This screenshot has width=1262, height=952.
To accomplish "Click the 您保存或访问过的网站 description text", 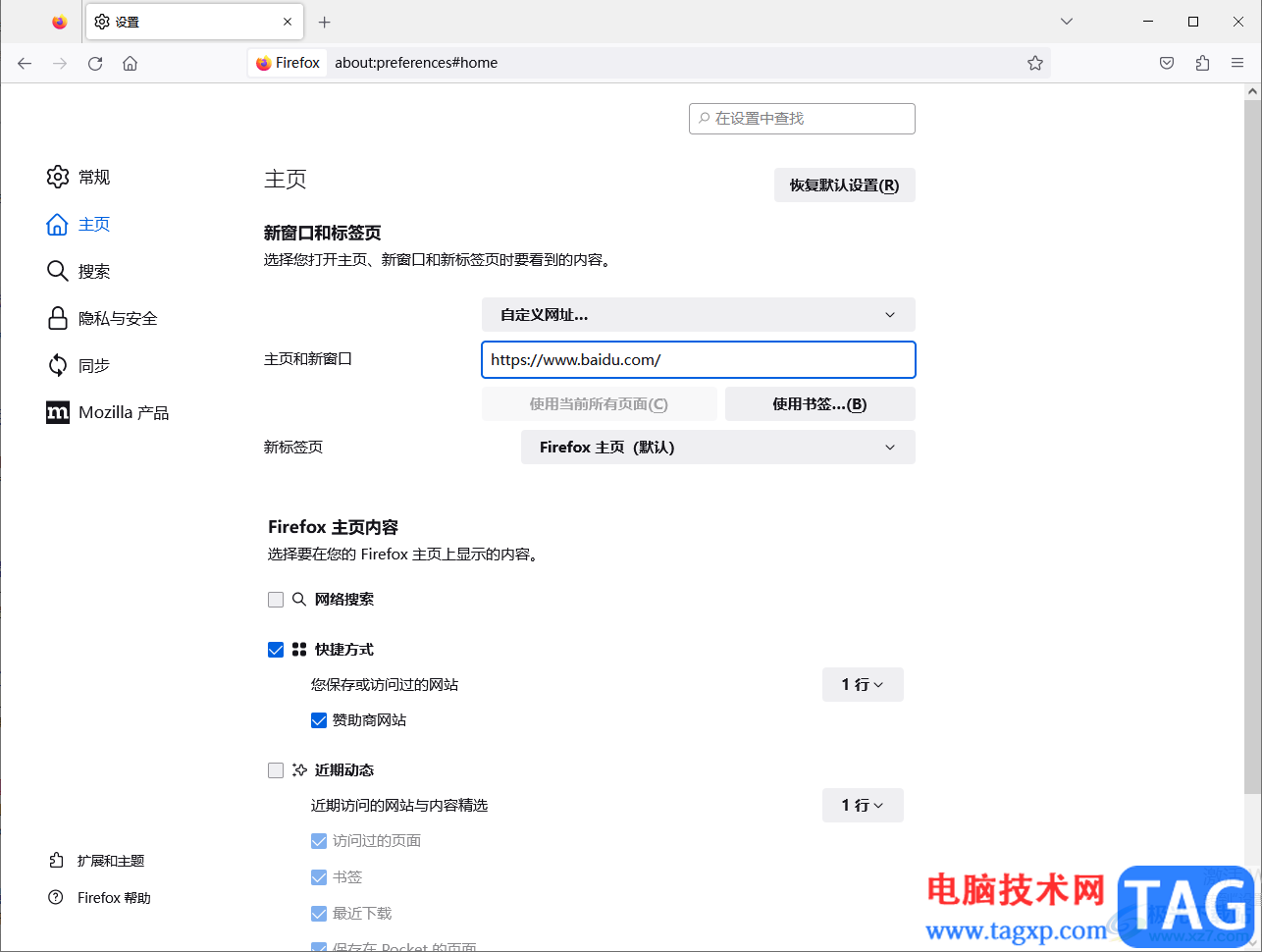I will (385, 685).
